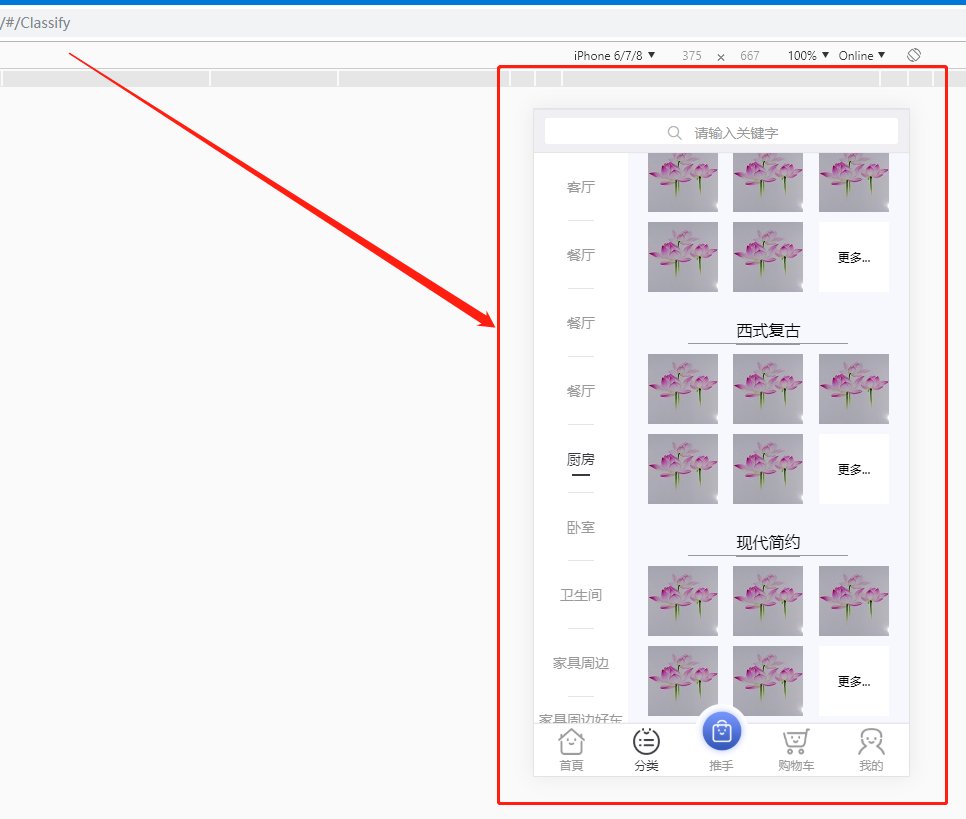Screen dimensions: 966x819
Task: Click the 现代简约 section heading
Action: coord(768,543)
